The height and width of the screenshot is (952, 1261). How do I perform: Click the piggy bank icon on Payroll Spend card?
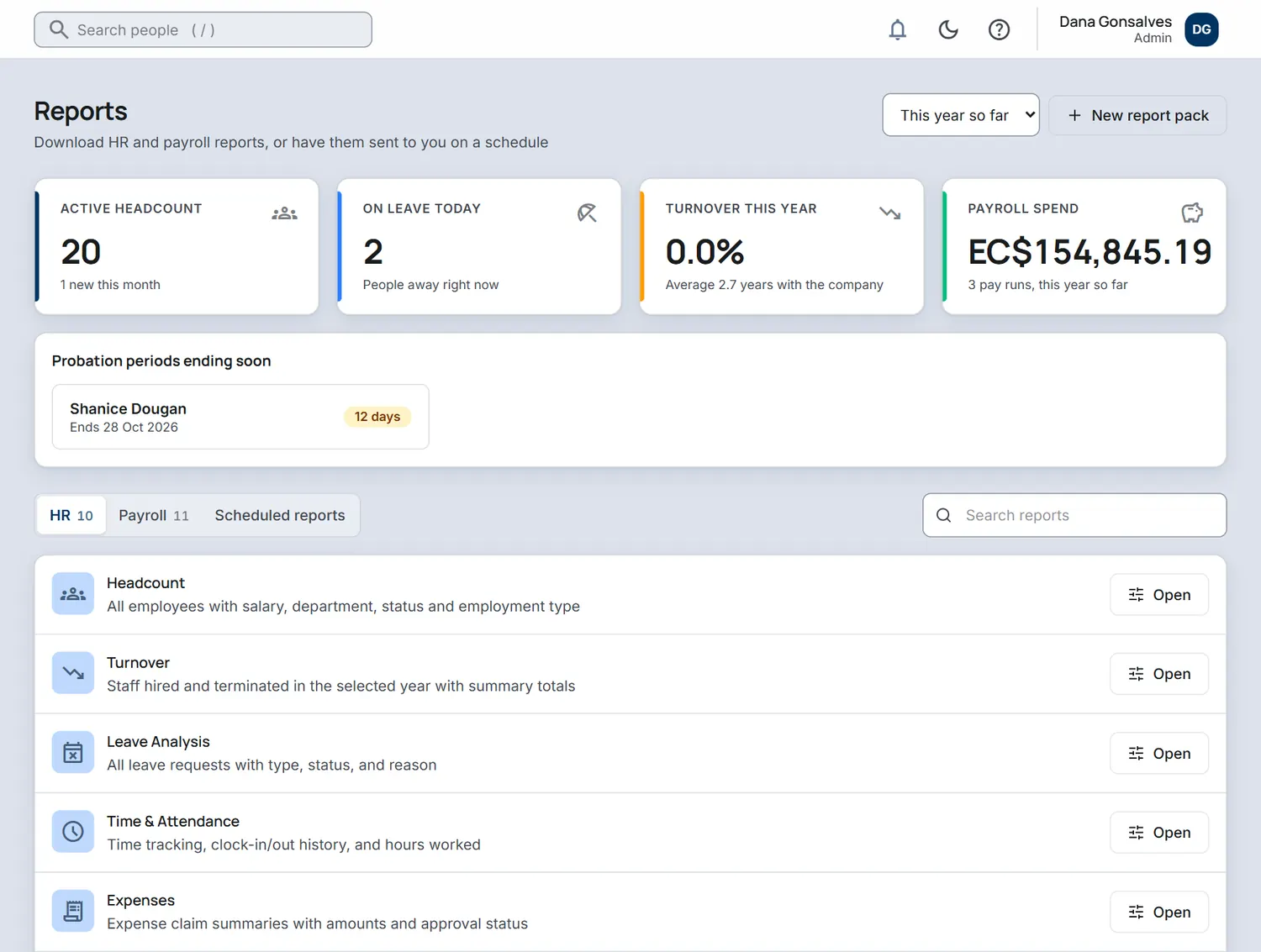[1192, 213]
